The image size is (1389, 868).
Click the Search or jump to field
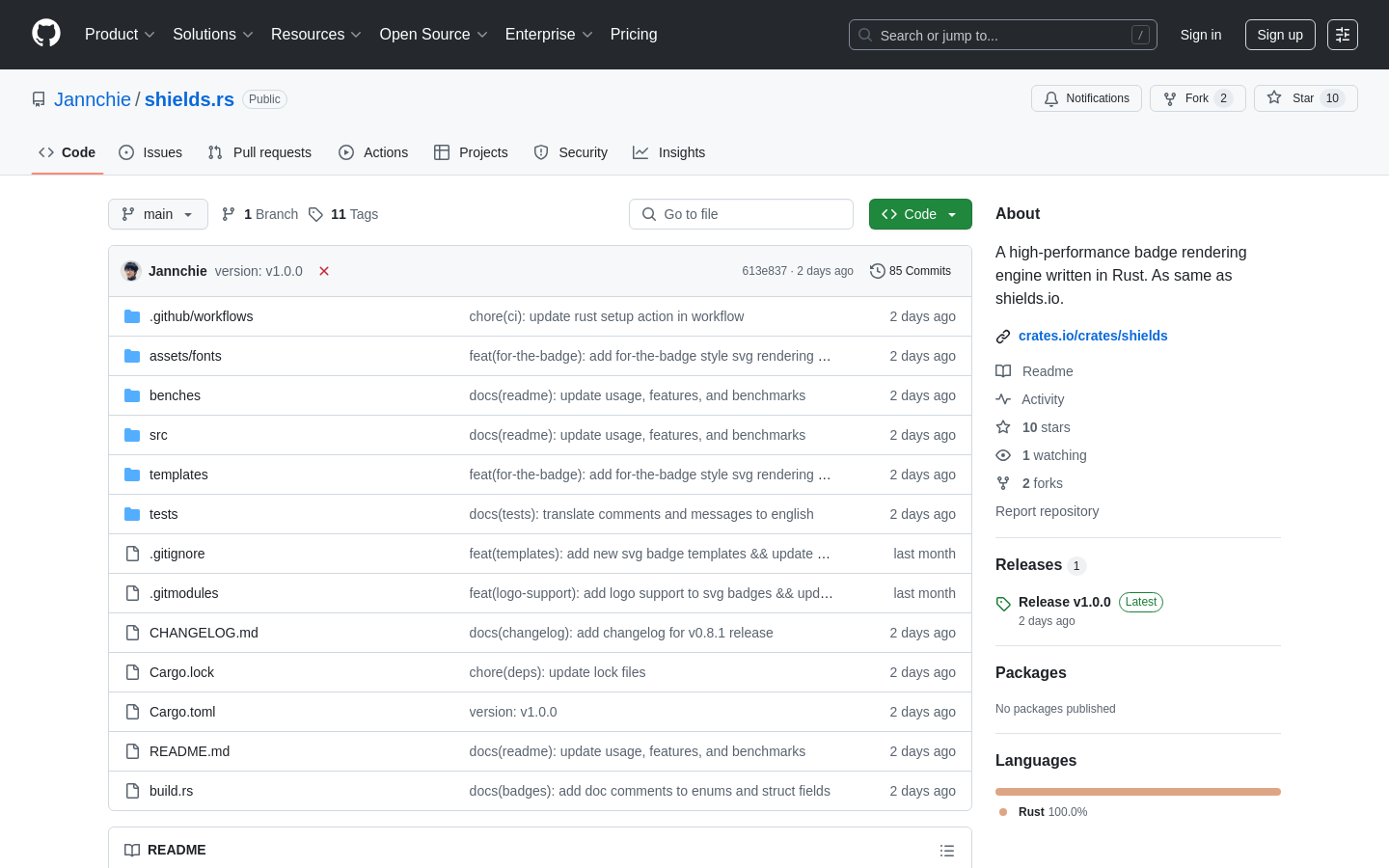click(1003, 35)
